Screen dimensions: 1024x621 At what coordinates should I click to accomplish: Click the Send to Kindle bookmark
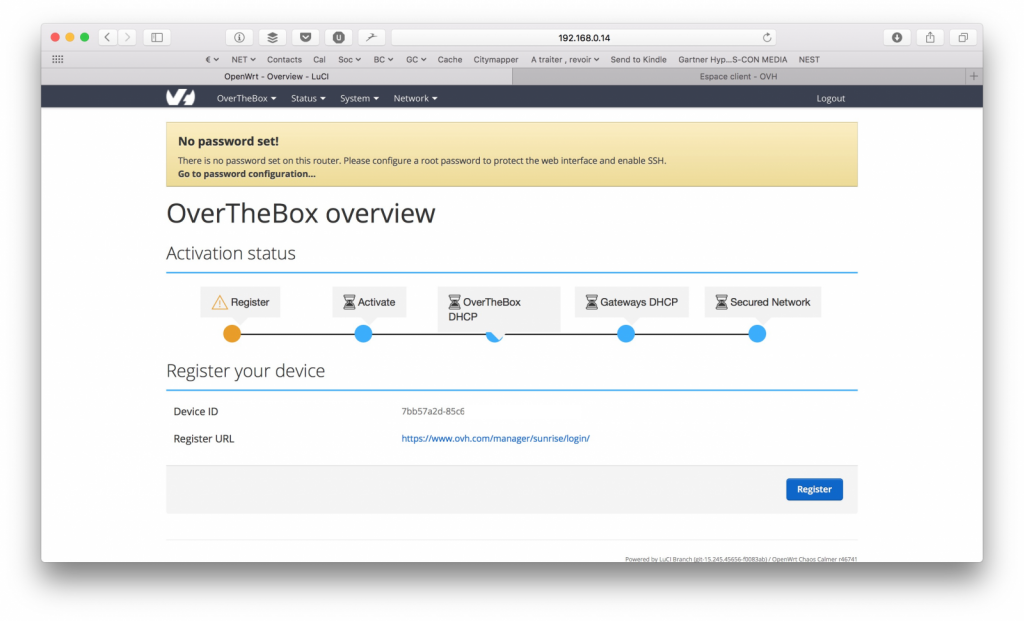pos(639,59)
